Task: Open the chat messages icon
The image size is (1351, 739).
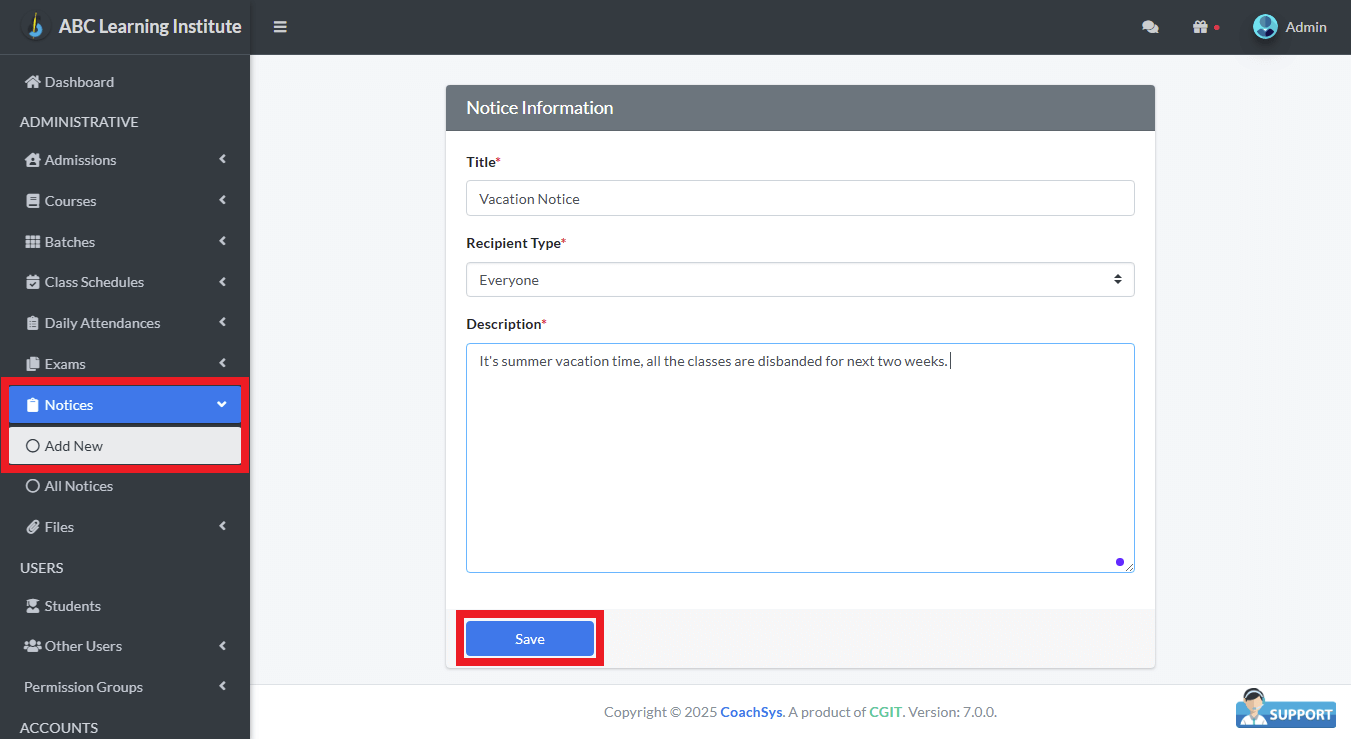Action: [1150, 28]
